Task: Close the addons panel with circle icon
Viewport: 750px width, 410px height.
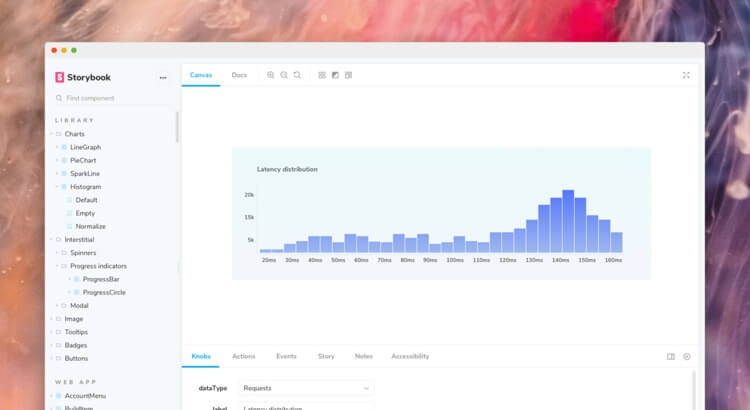Action: pos(687,356)
